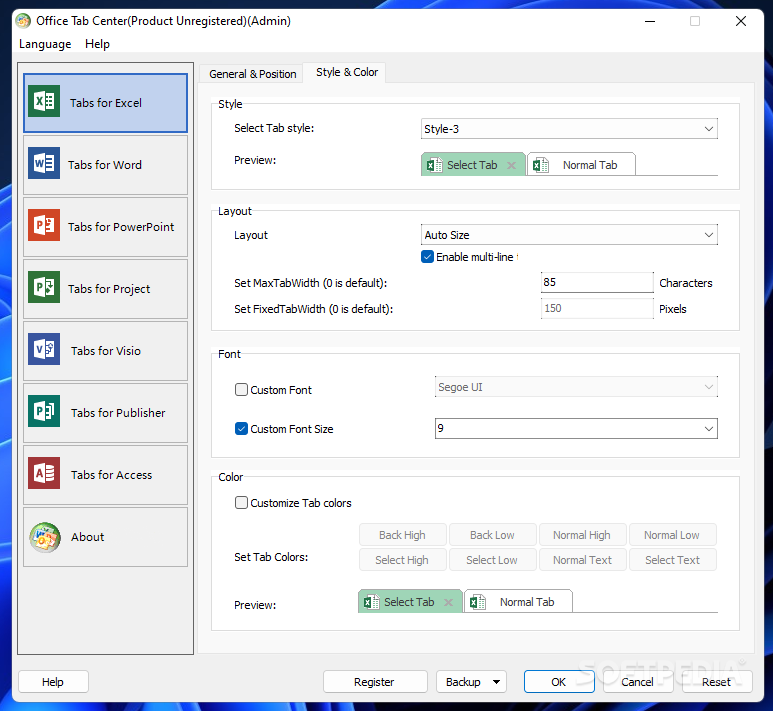Set the Normal Low color
Viewport: 773px width, 711px height.
673,534
